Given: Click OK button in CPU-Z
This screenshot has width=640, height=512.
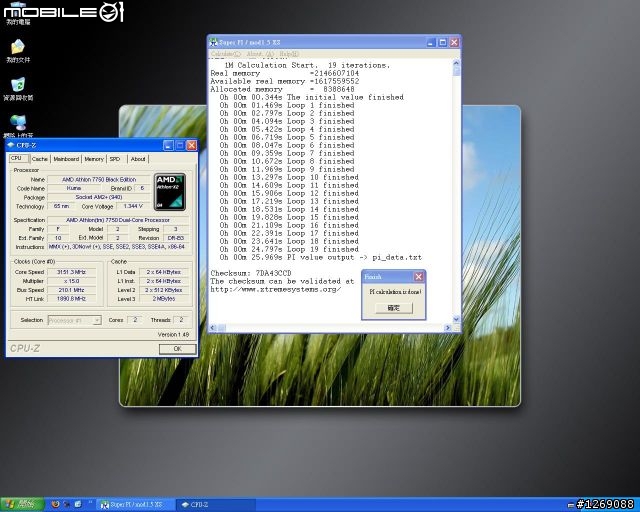Looking at the screenshot, I should click(178, 349).
